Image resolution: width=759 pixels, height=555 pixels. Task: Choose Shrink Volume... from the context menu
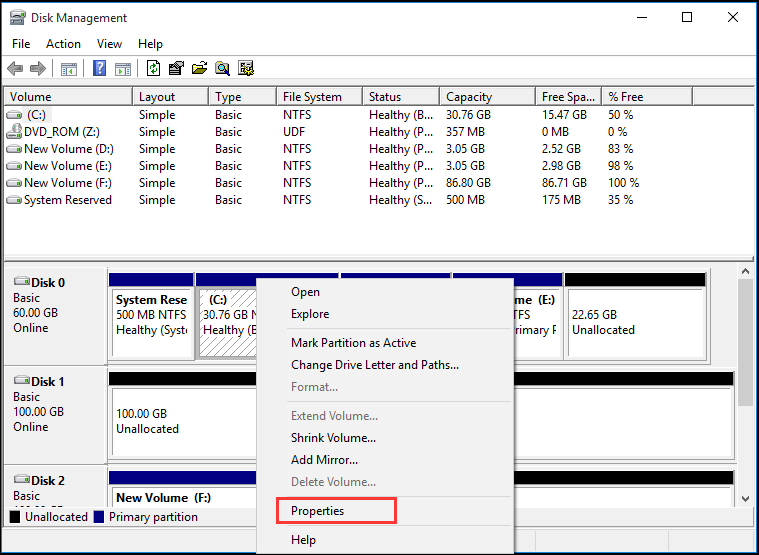coord(333,438)
